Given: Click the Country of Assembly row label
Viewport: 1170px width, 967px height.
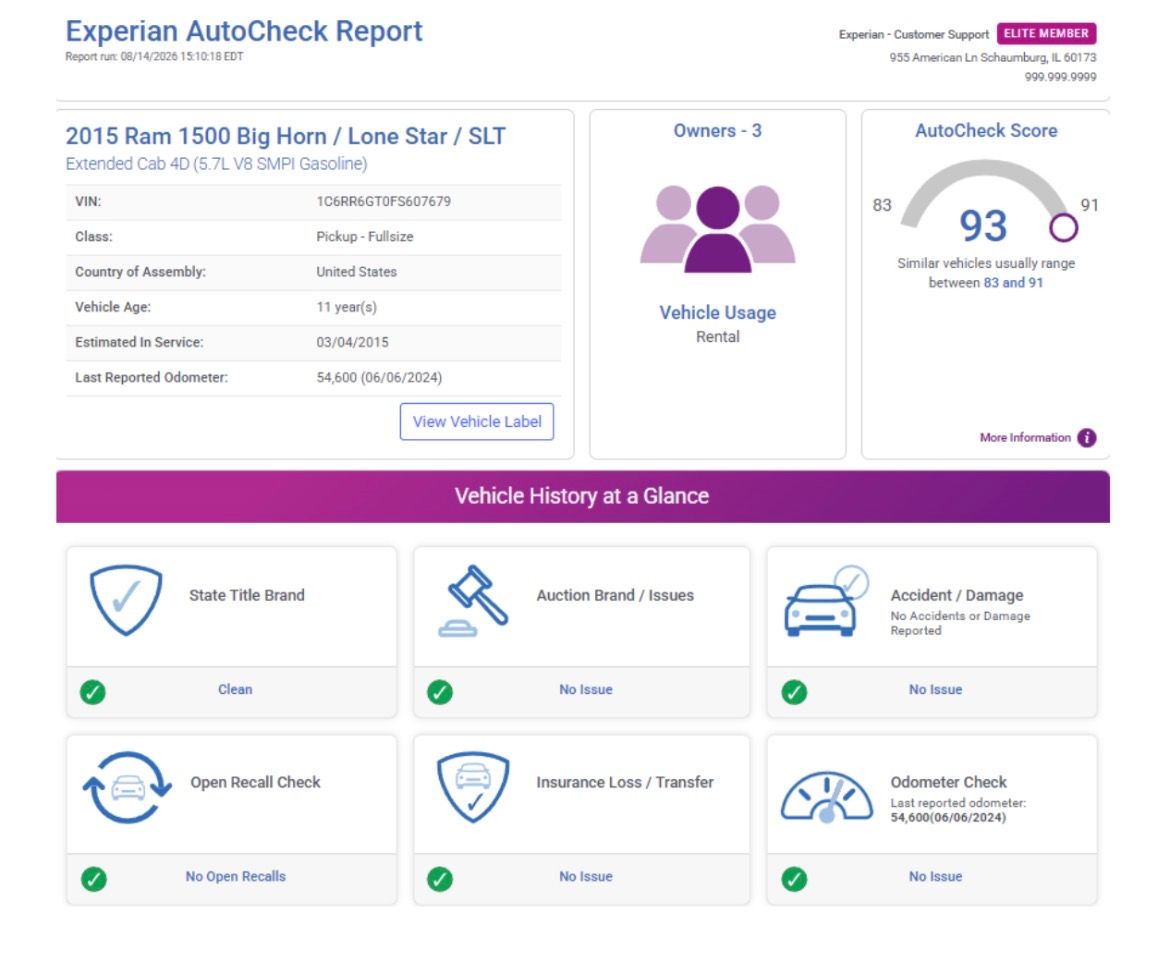Looking at the screenshot, I should 140,272.
